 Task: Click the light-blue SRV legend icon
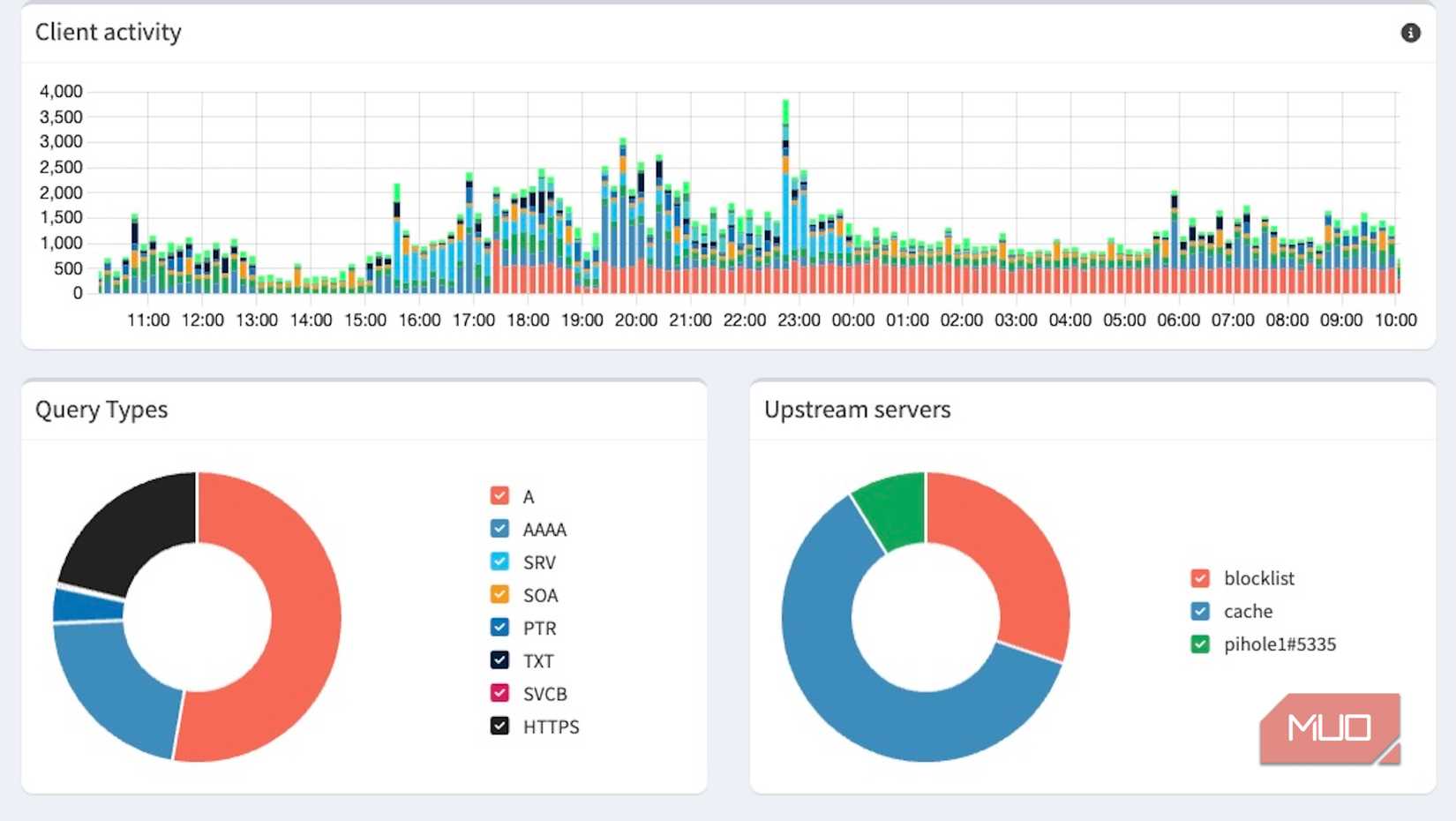(499, 561)
